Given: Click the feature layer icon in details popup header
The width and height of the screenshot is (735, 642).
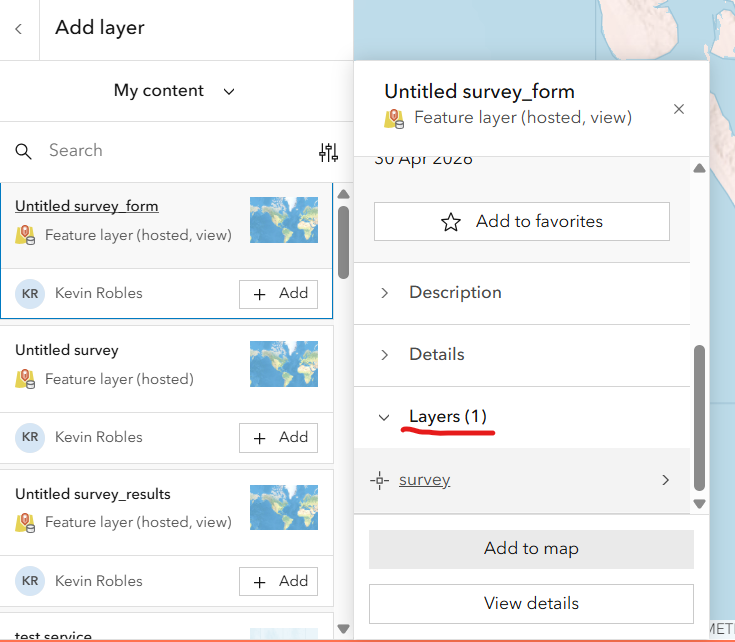Looking at the screenshot, I should pyautogui.click(x=394, y=119).
